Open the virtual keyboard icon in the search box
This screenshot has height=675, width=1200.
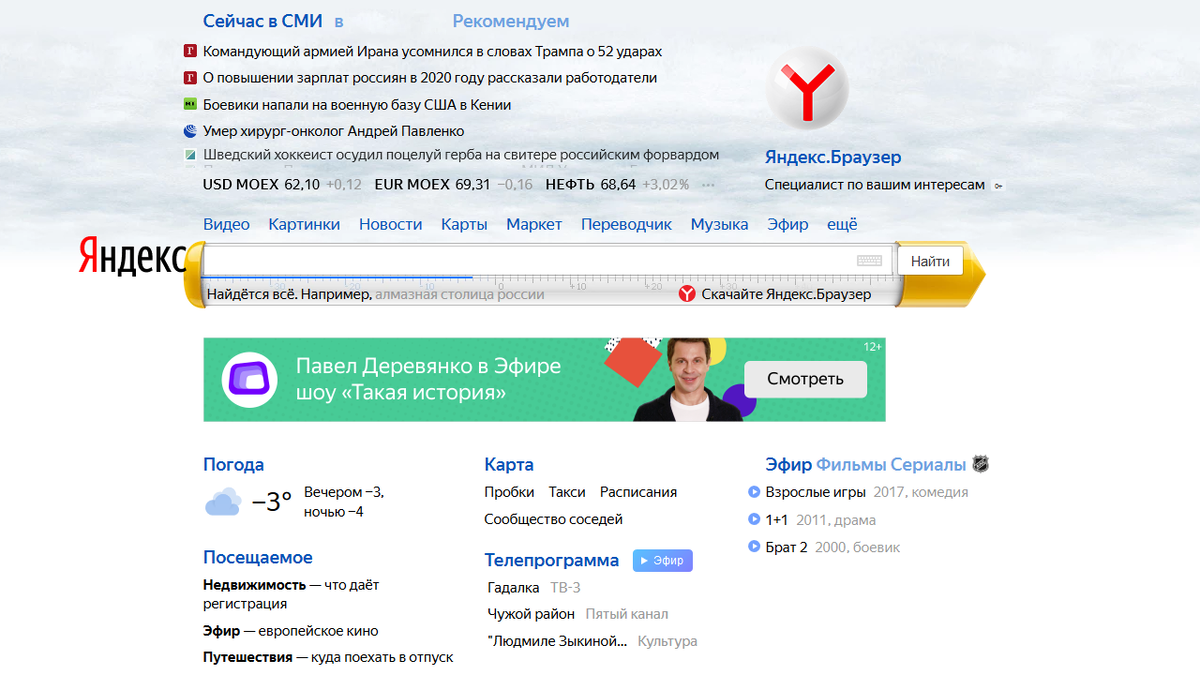[869, 261]
